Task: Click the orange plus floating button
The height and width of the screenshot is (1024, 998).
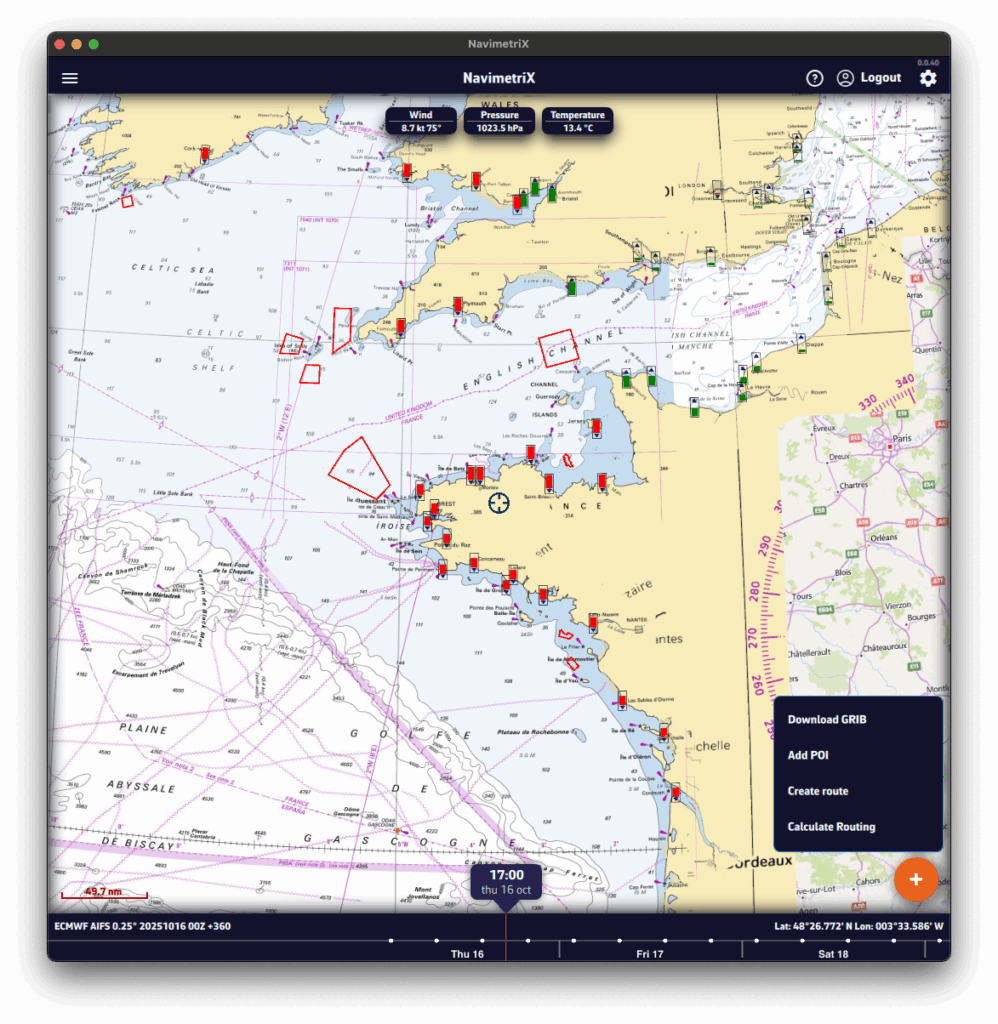Action: pyautogui.click(x=915, y=879)
